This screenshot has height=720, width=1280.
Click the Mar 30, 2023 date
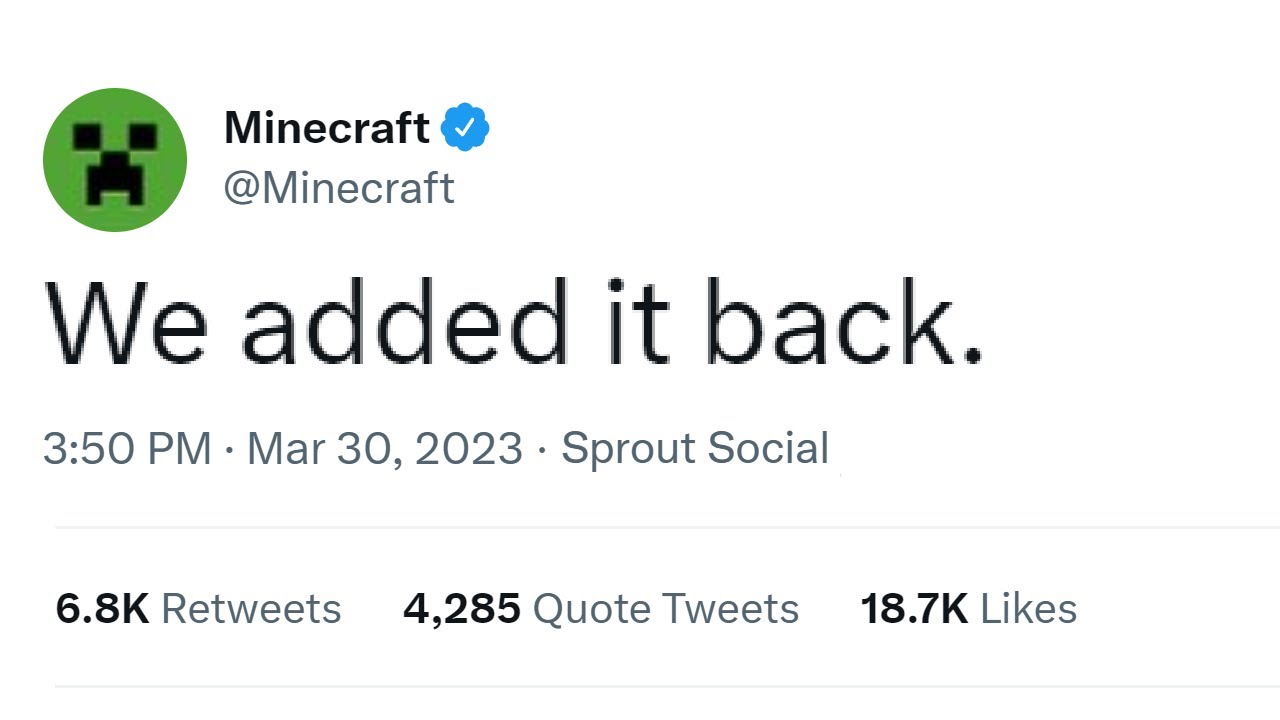(385, 448)
